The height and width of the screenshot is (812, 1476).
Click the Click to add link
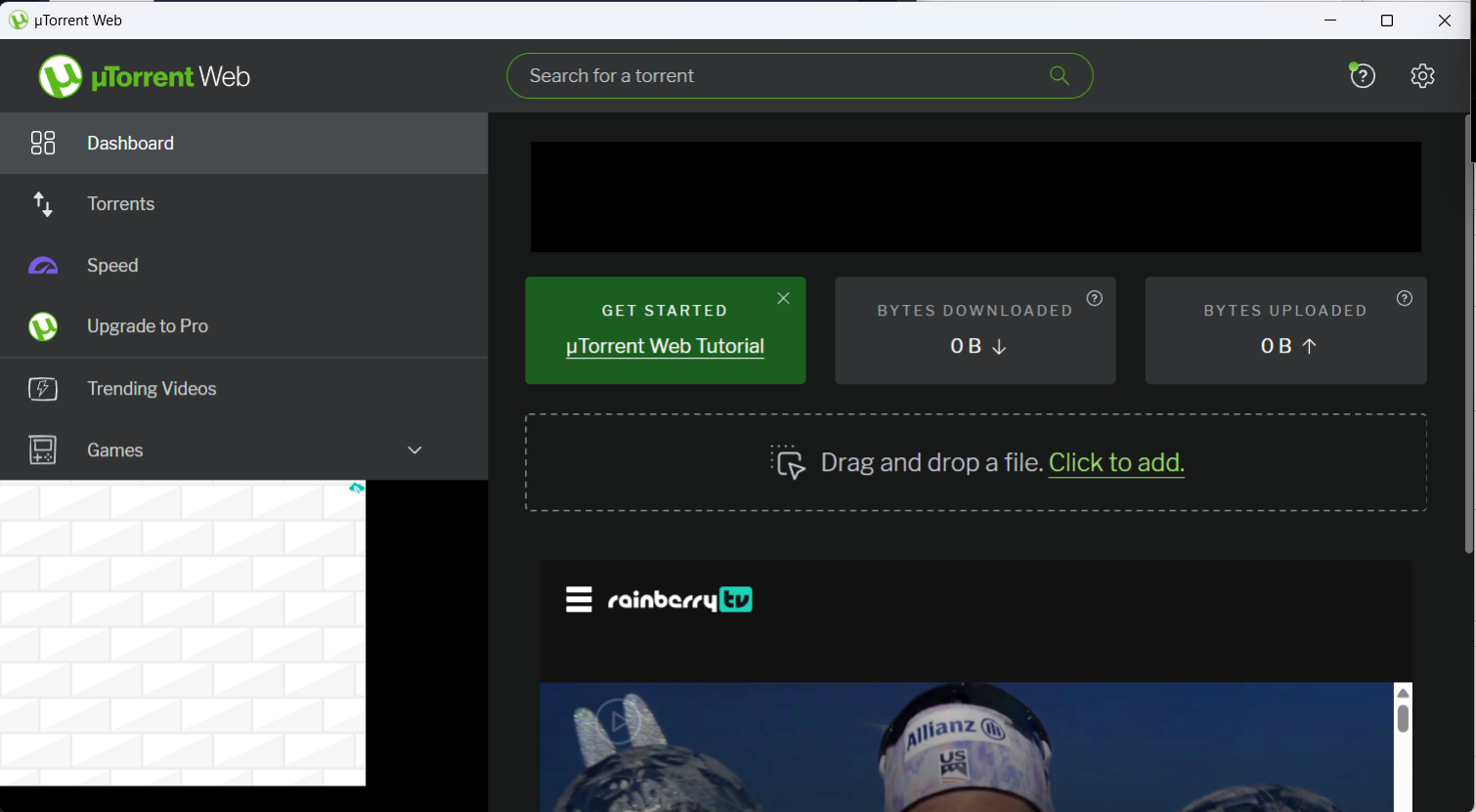1116,462
